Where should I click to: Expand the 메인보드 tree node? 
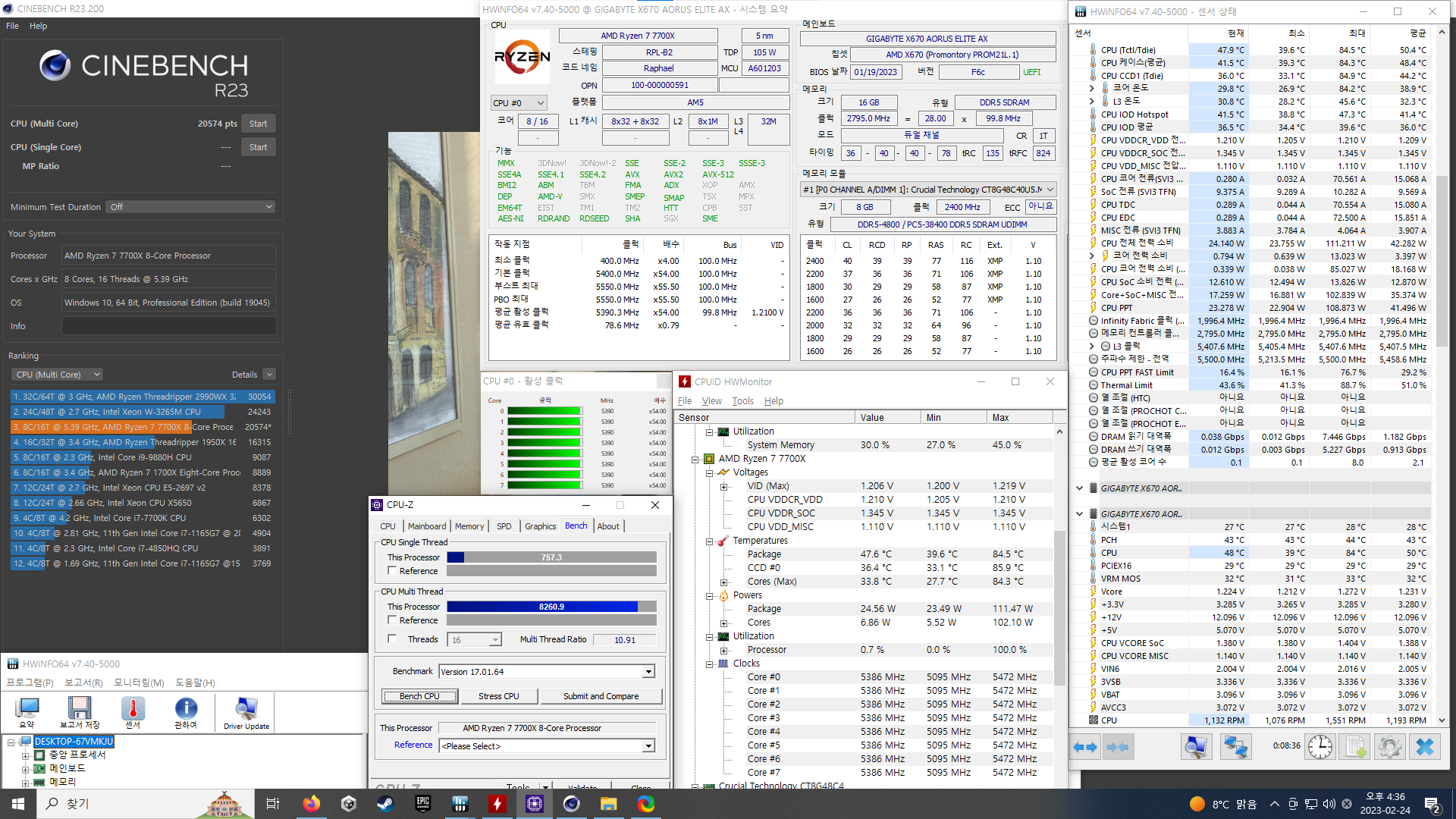(x=25, y=768)
